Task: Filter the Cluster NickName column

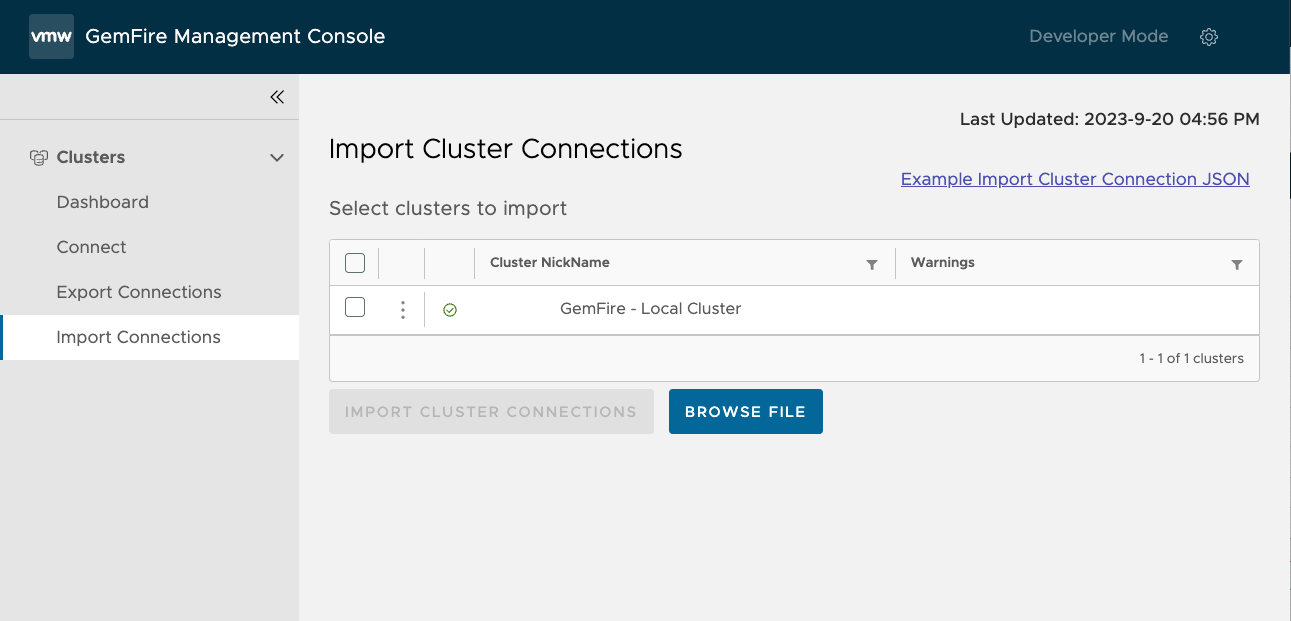Action: pos(872,265)
